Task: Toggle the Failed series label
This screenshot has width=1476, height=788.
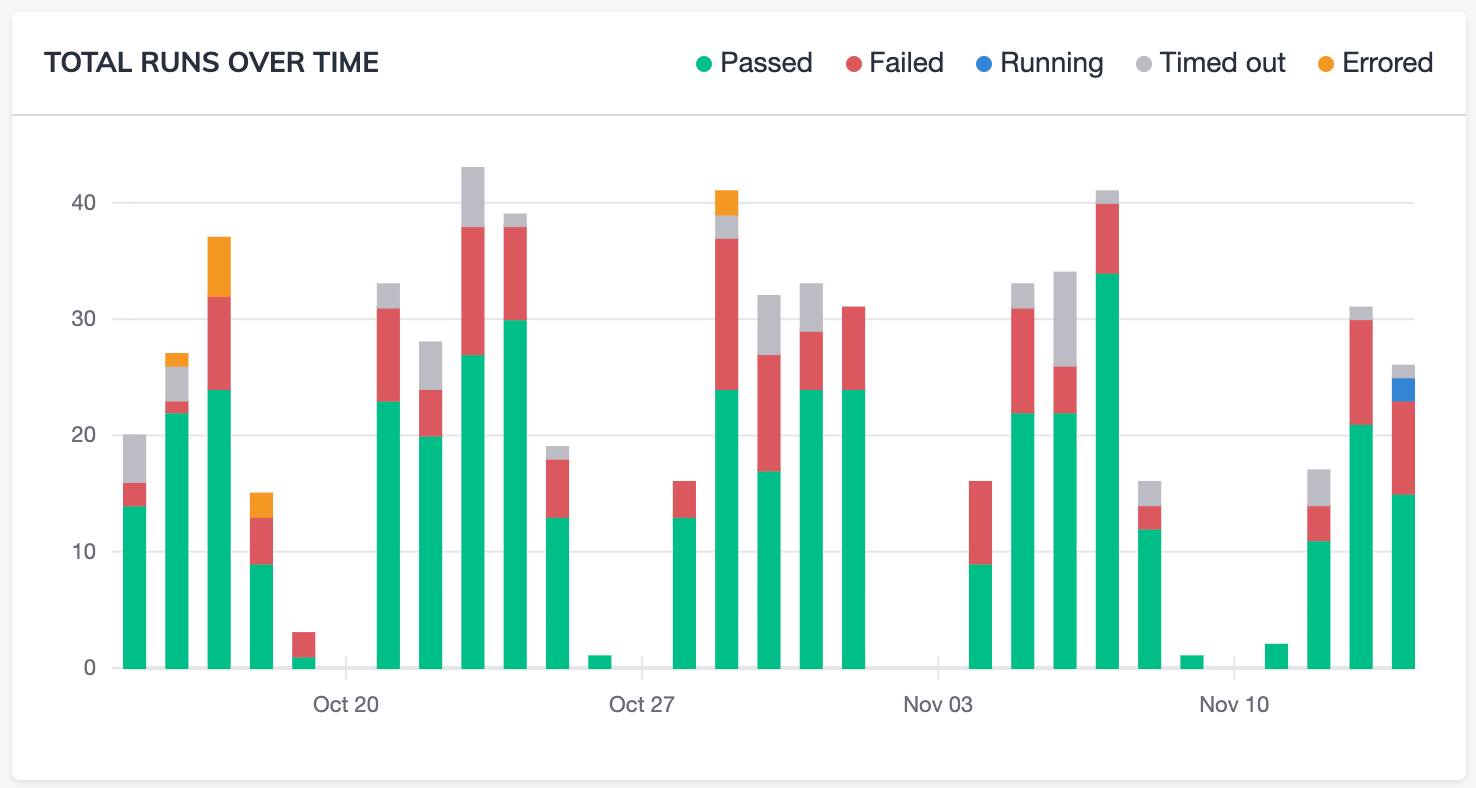Action: pos(906,63)
